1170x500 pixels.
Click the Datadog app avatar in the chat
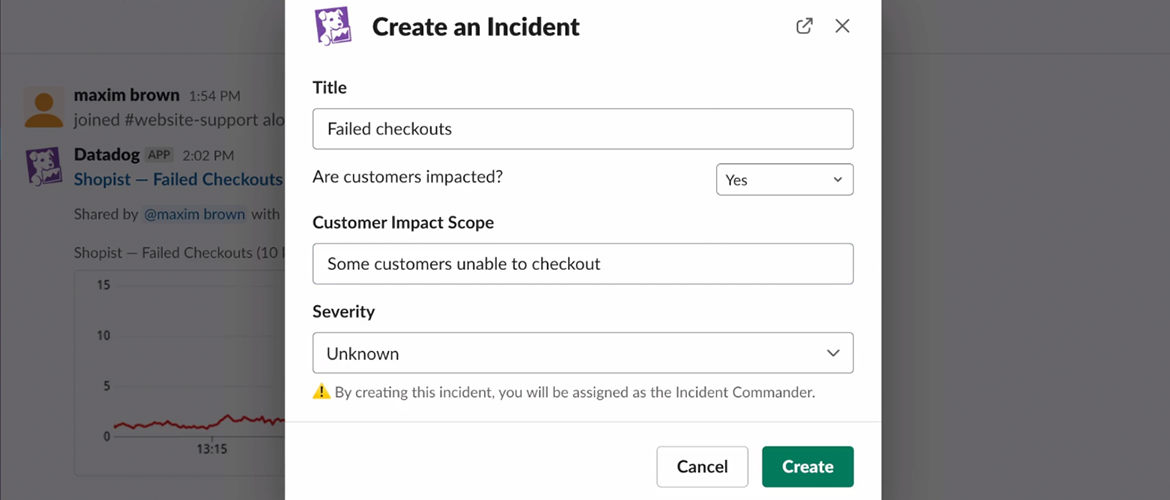(44, 166)
